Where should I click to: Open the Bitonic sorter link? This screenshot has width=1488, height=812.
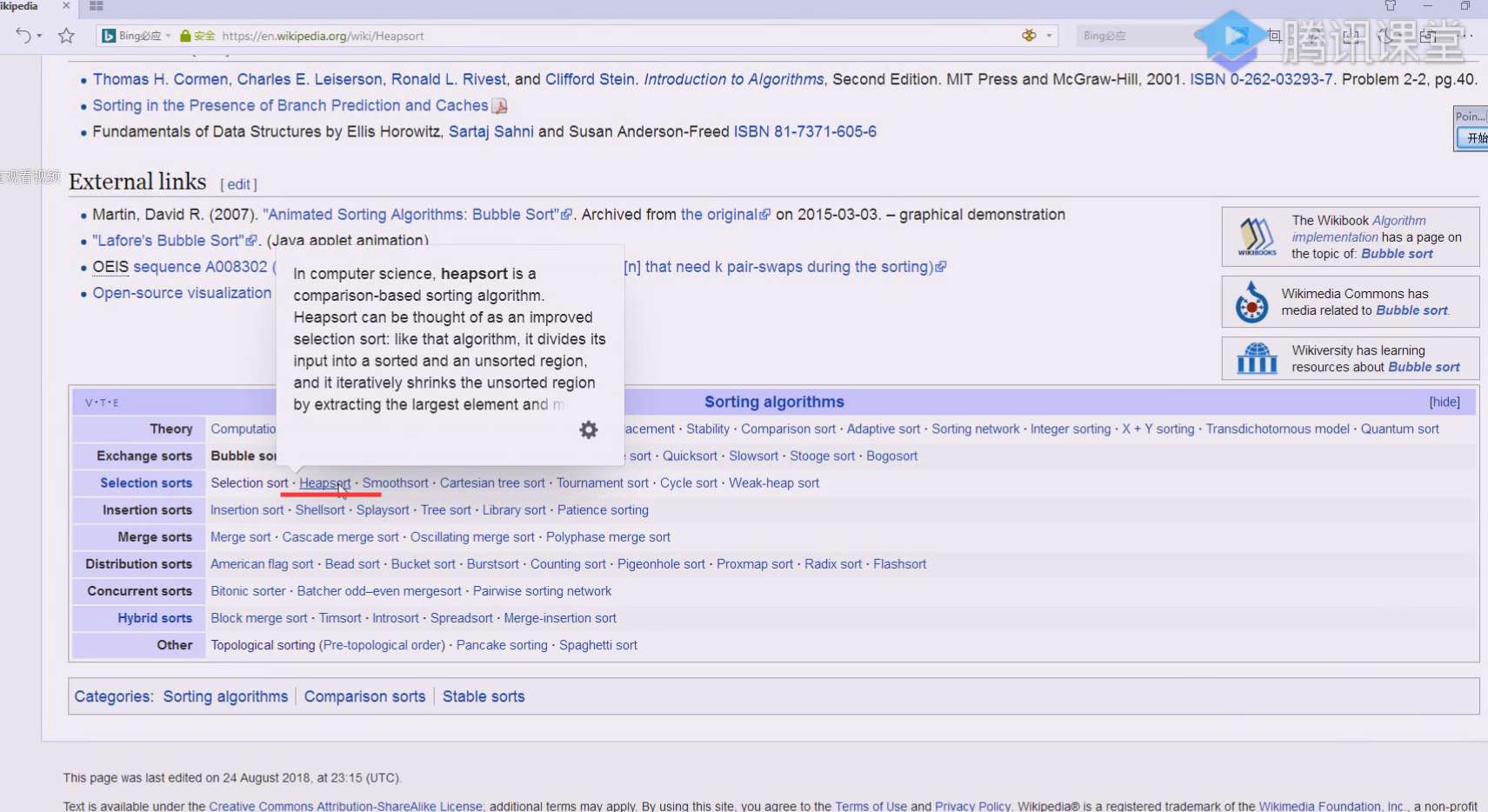[248, 591]
